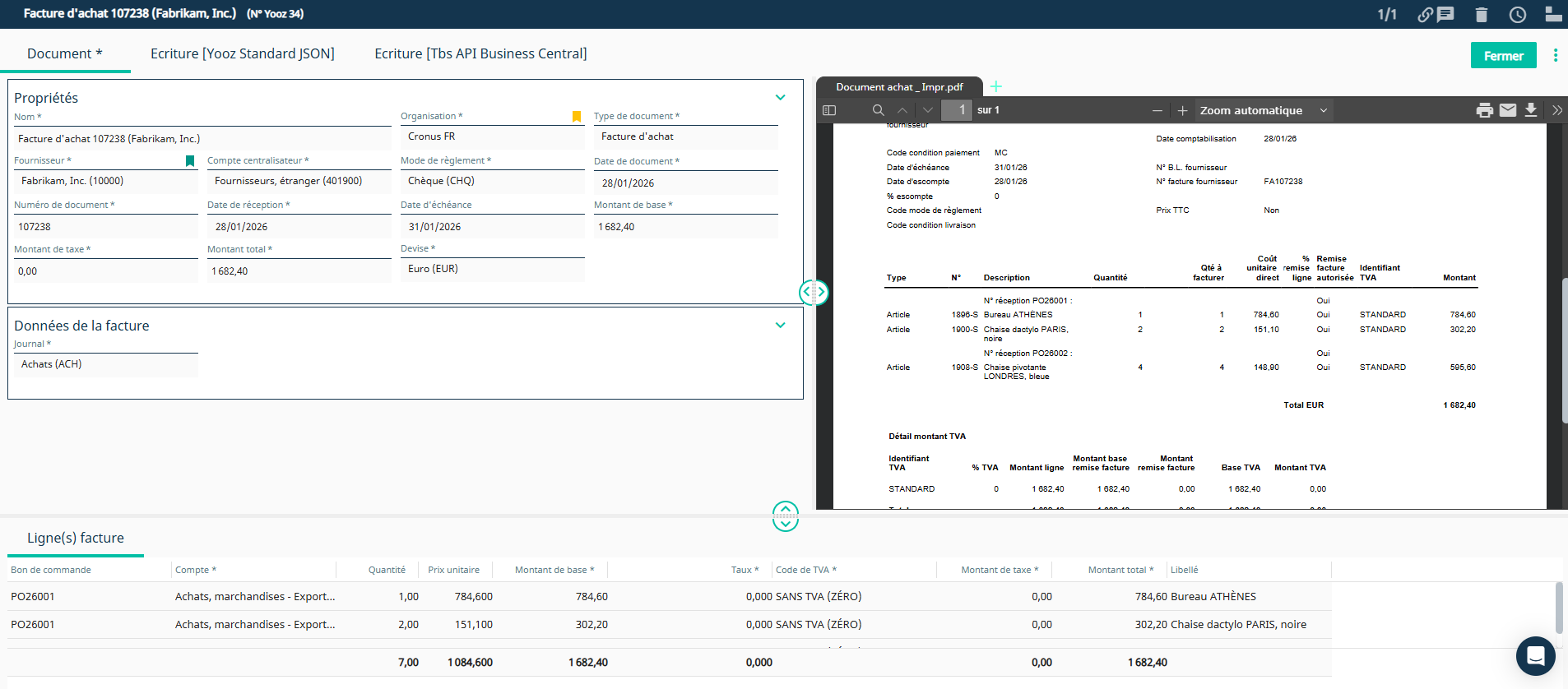Click the vertical splitter handle between panels

pos(814,292)
